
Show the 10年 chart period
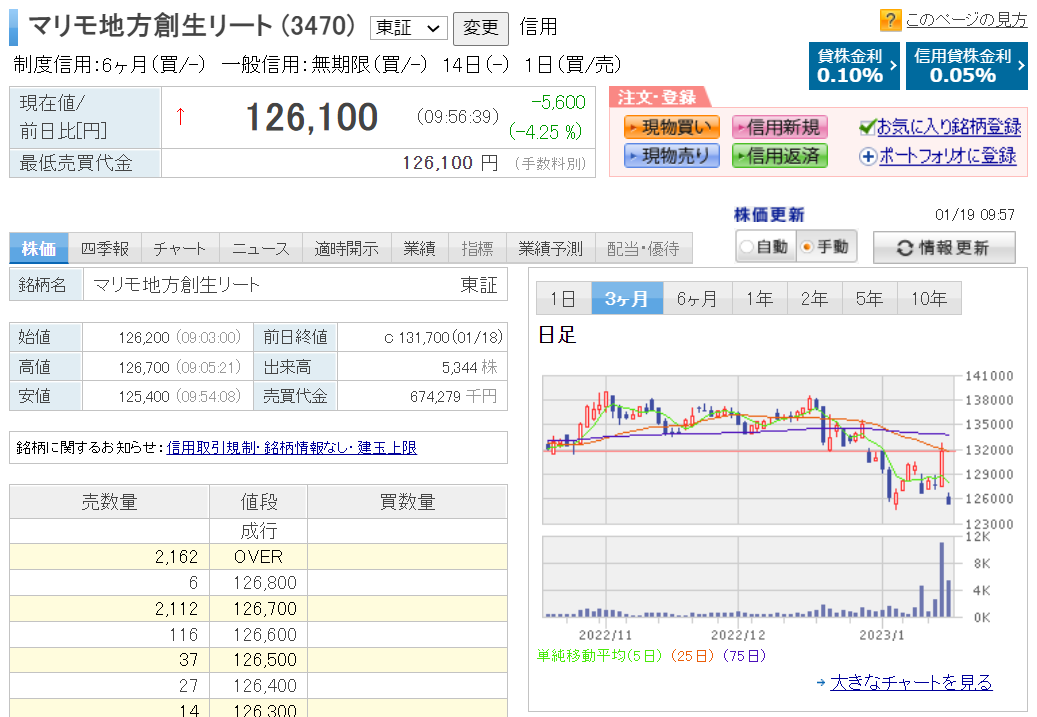(x=929, y=298)
